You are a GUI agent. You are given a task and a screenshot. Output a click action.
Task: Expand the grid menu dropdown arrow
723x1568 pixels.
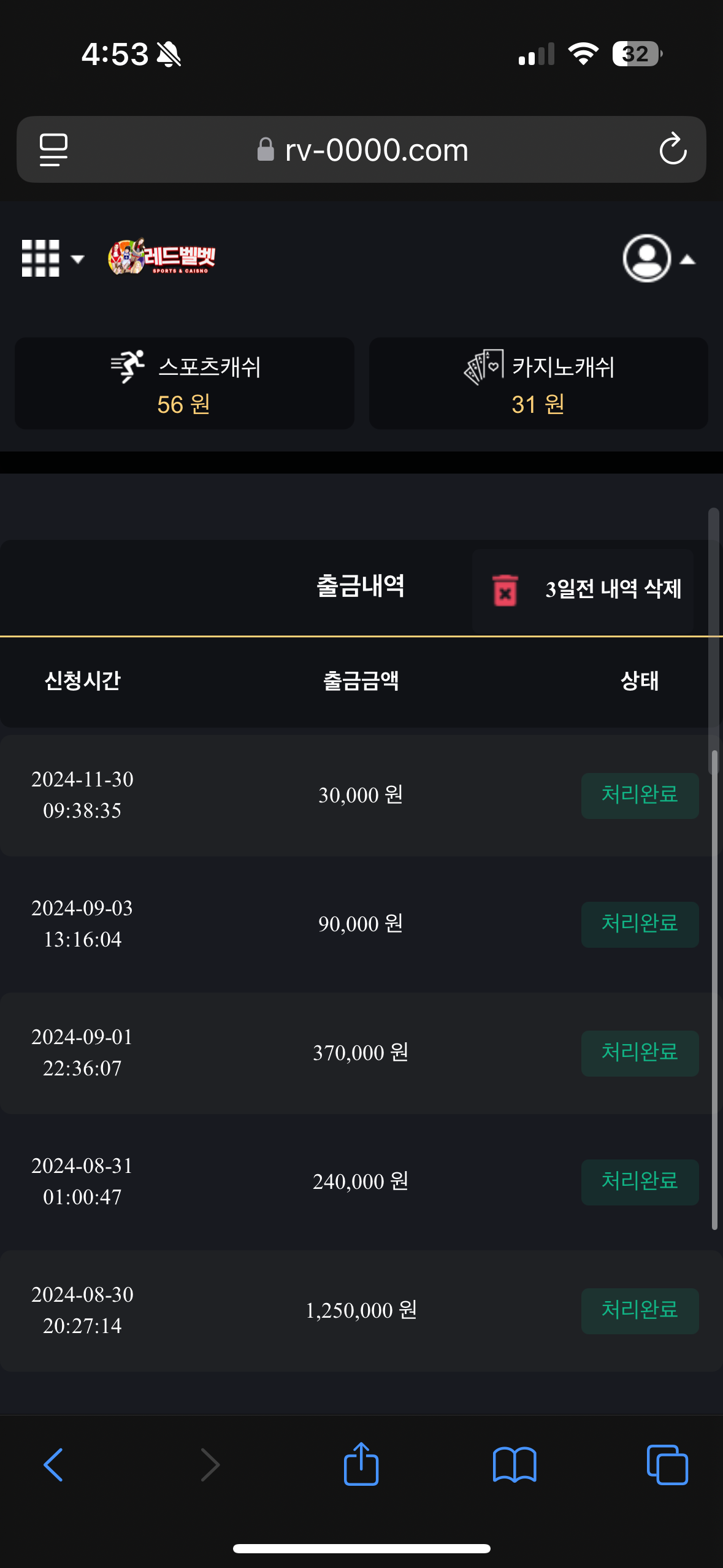tap(78, 259)
